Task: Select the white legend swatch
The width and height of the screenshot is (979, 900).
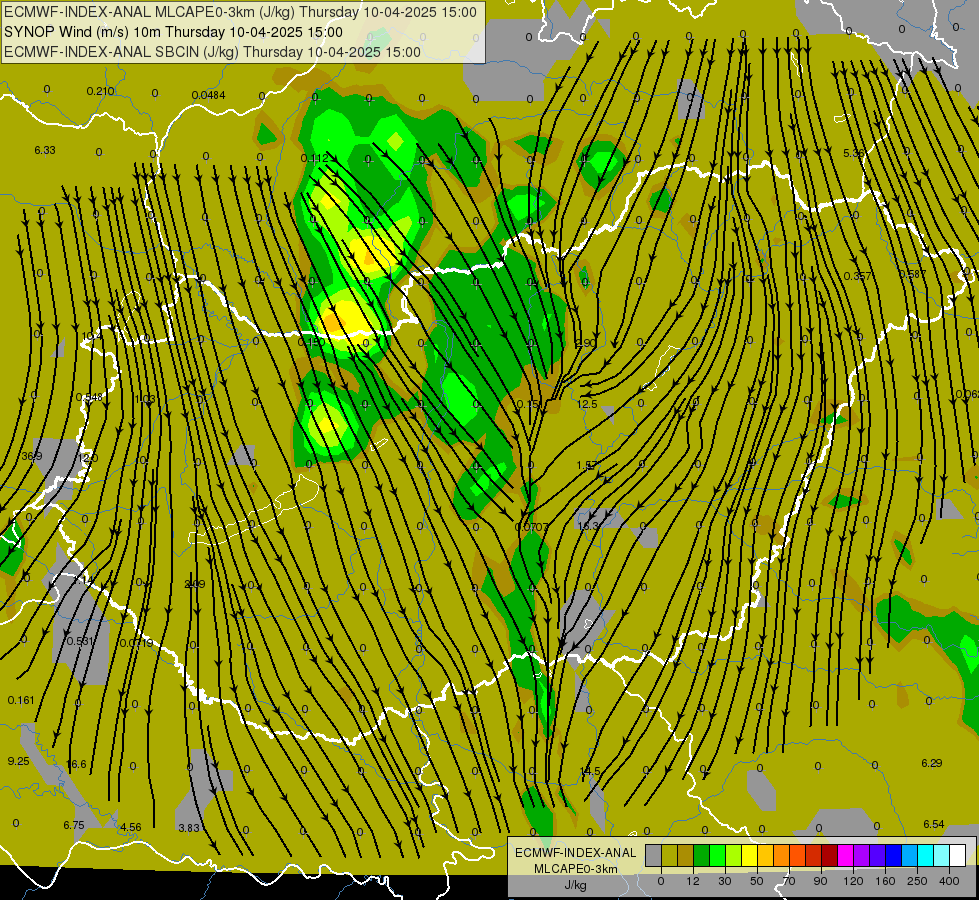Action: [x=958, y=856]
